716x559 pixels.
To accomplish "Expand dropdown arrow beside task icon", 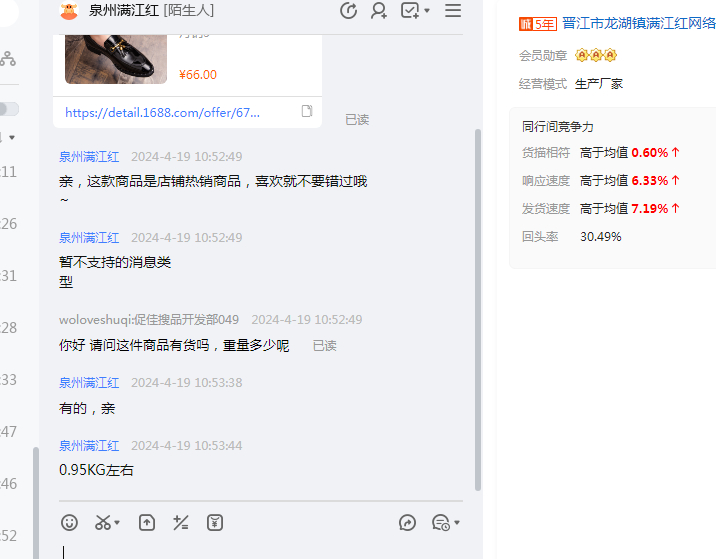I will click(427, 11).
